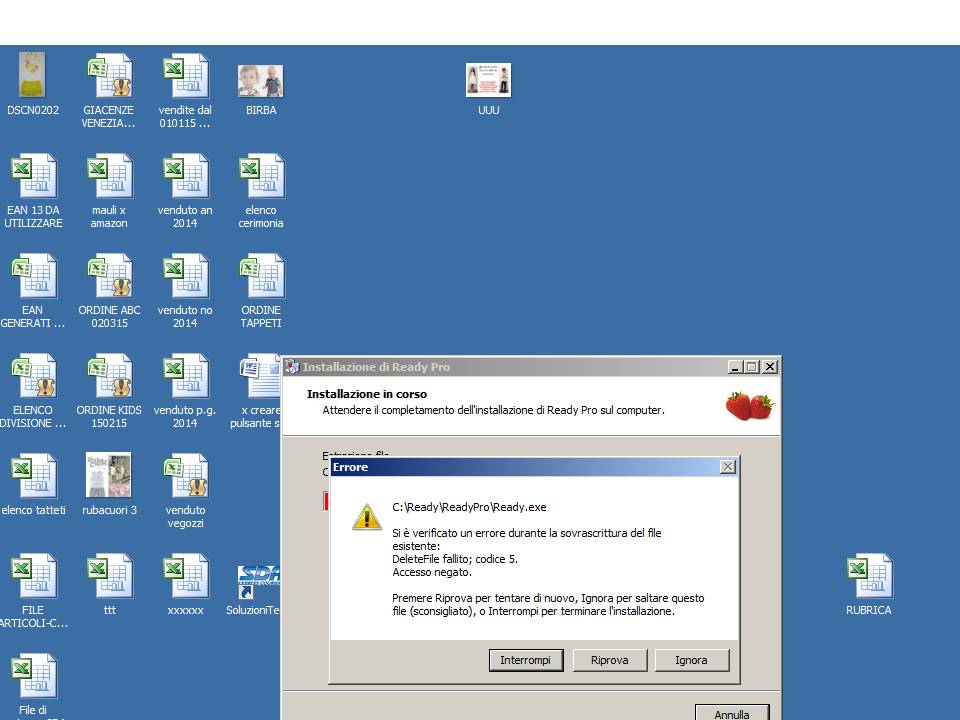Click Interrompi to abort the installation
960x720 pixels.
525,660
